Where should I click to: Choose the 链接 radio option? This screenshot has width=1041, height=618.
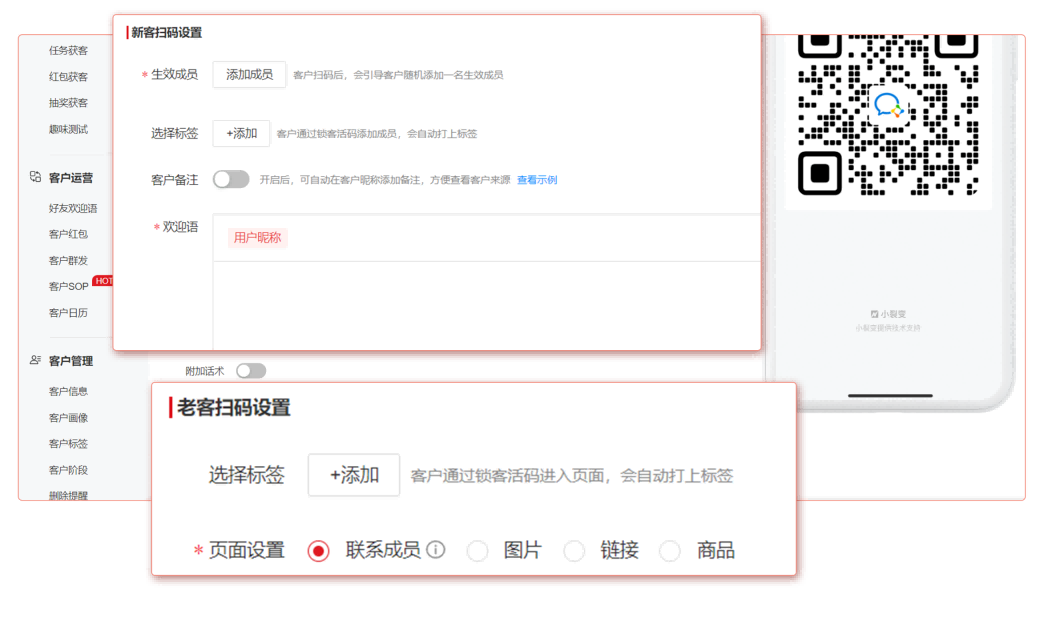click(x=574, y=551)
